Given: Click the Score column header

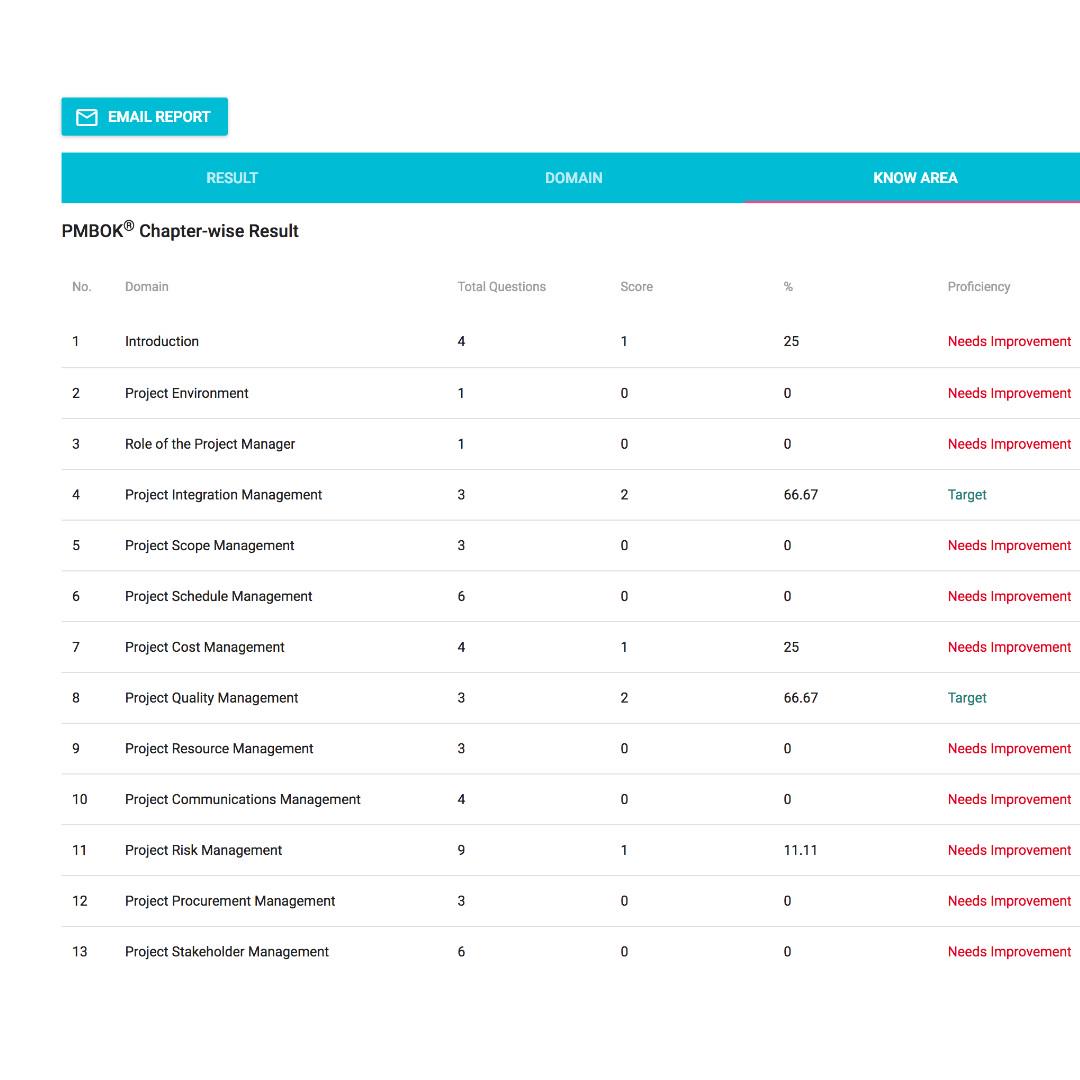Looking at the screenshot, I should click(636, 287).
